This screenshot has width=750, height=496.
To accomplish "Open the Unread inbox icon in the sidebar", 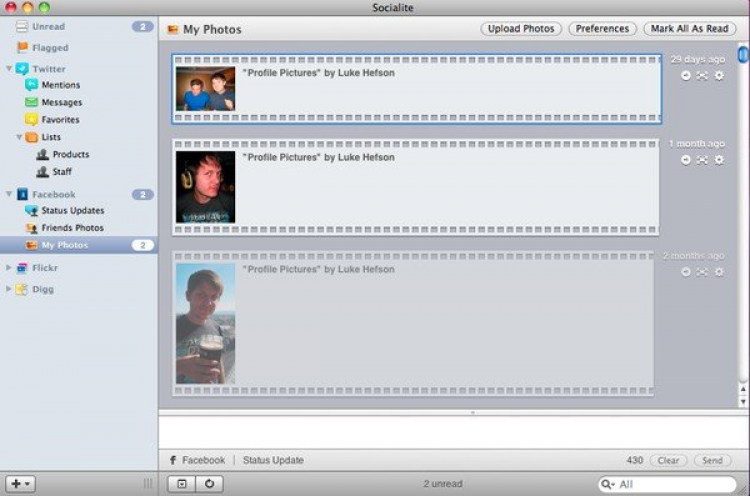I will [x=22, y=26].
